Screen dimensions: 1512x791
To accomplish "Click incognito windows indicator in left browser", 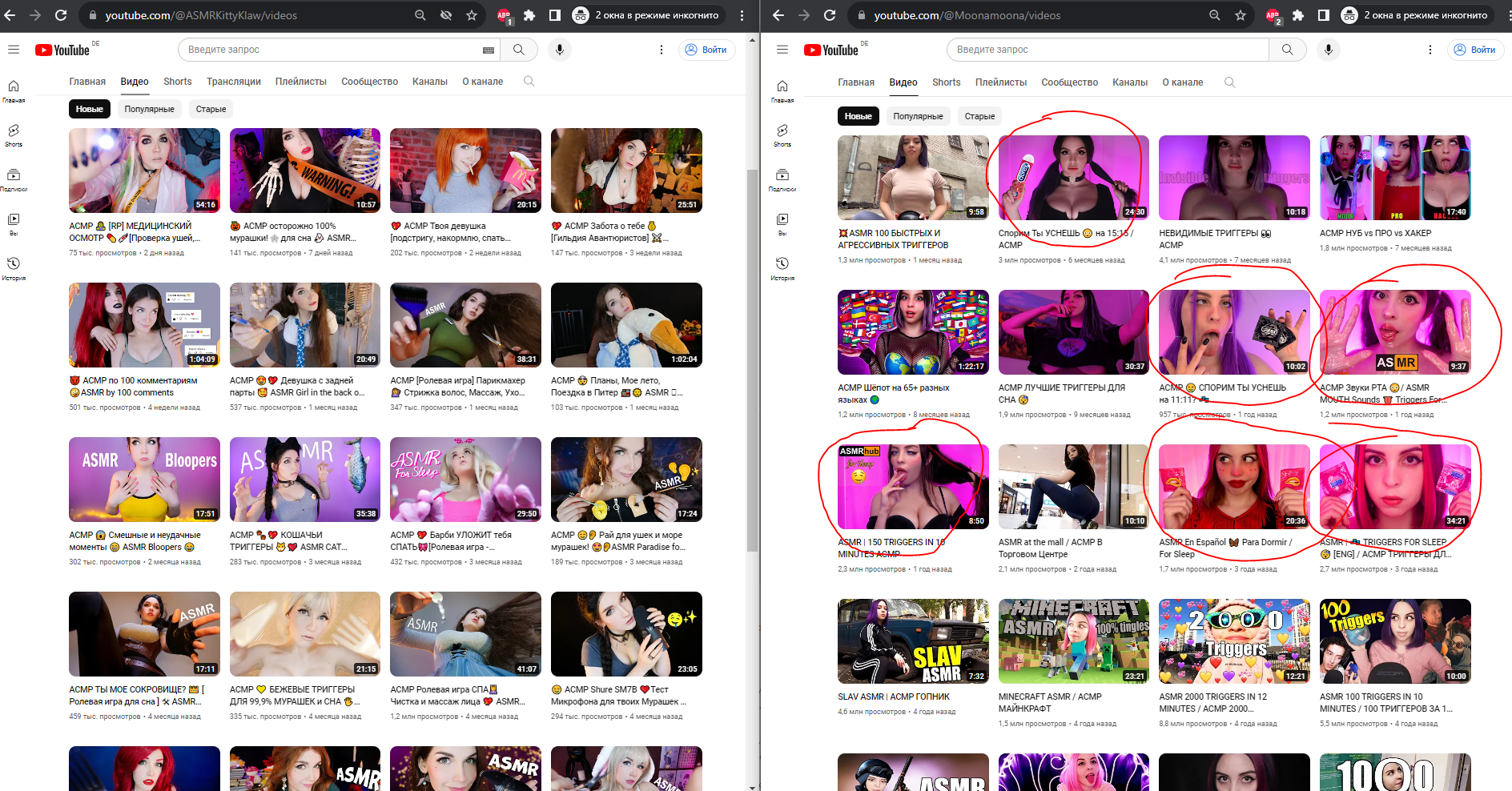I will pos(647,15).
